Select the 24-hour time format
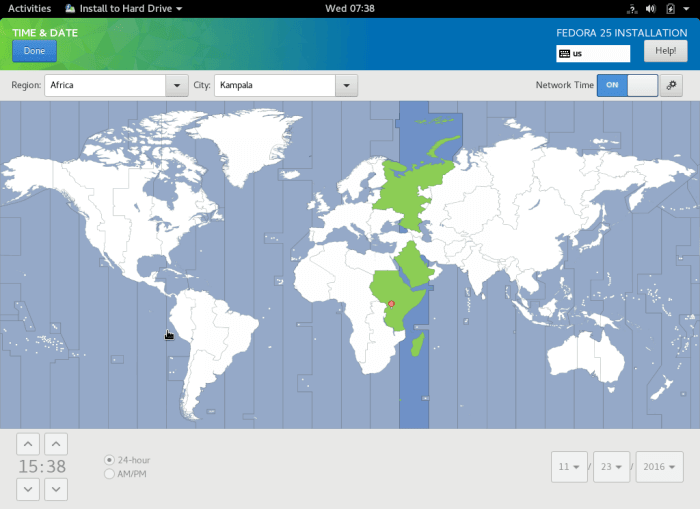 click(x=110, y=460)
